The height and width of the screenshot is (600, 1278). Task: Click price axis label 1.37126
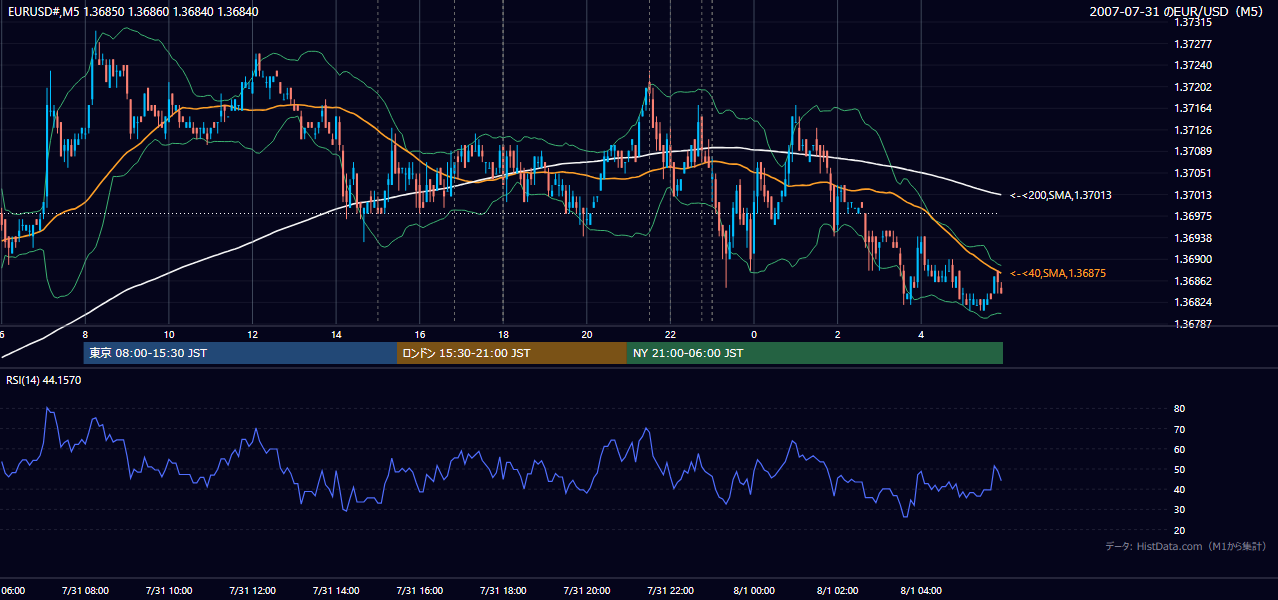click(x=1193, y=130)
